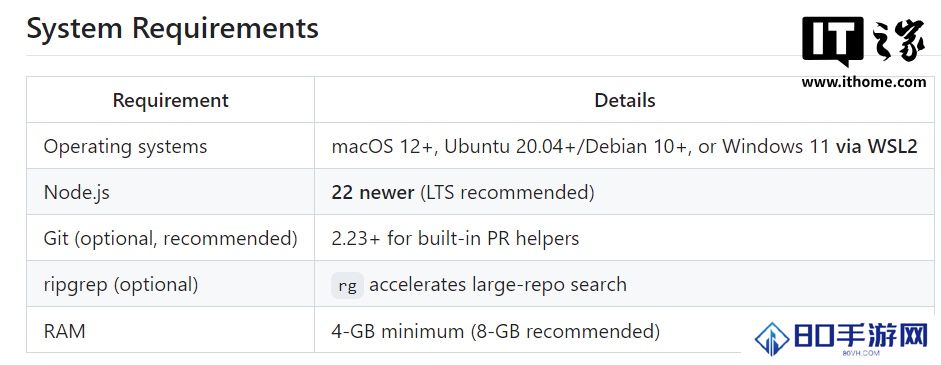941x365 pixels.
Task: Click the accelerates large-repo search text
Action: tap(498, 285)
